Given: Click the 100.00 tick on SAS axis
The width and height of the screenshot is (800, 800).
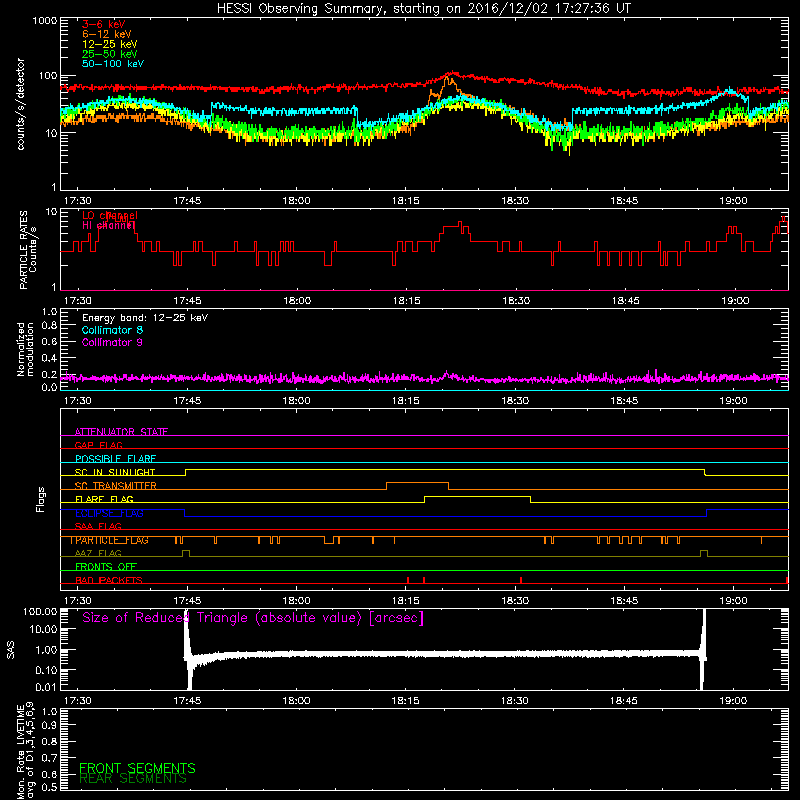Looking at the screenshot, I should point(40,612).
